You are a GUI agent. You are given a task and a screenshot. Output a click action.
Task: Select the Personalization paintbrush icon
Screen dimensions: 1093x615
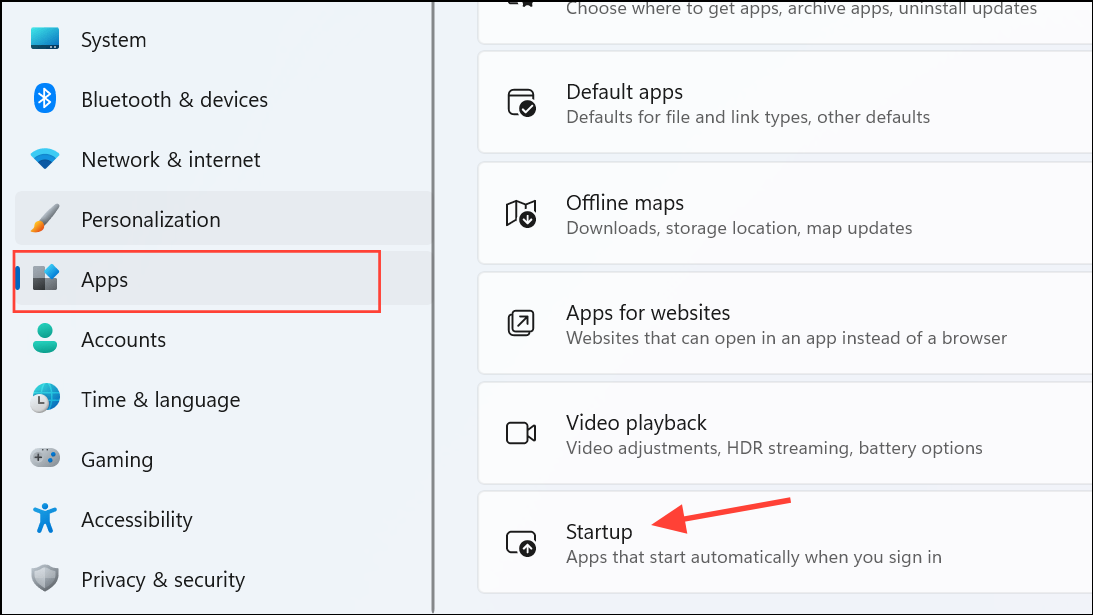[x=44, y=219]
